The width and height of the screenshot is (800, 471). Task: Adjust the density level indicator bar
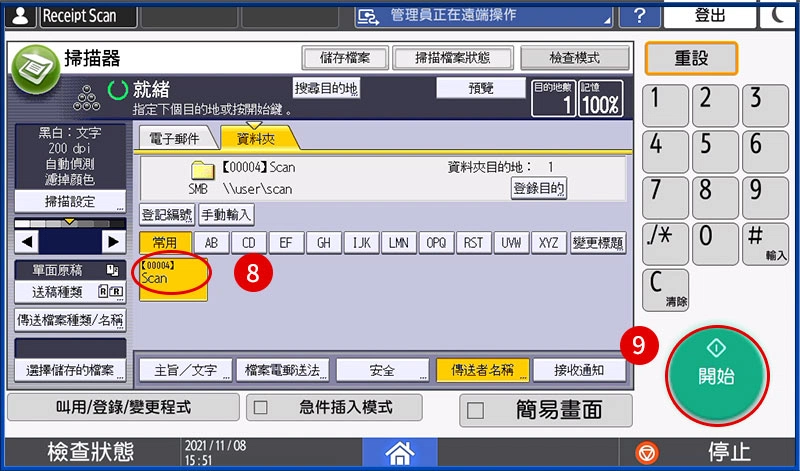tap(70, 223)
